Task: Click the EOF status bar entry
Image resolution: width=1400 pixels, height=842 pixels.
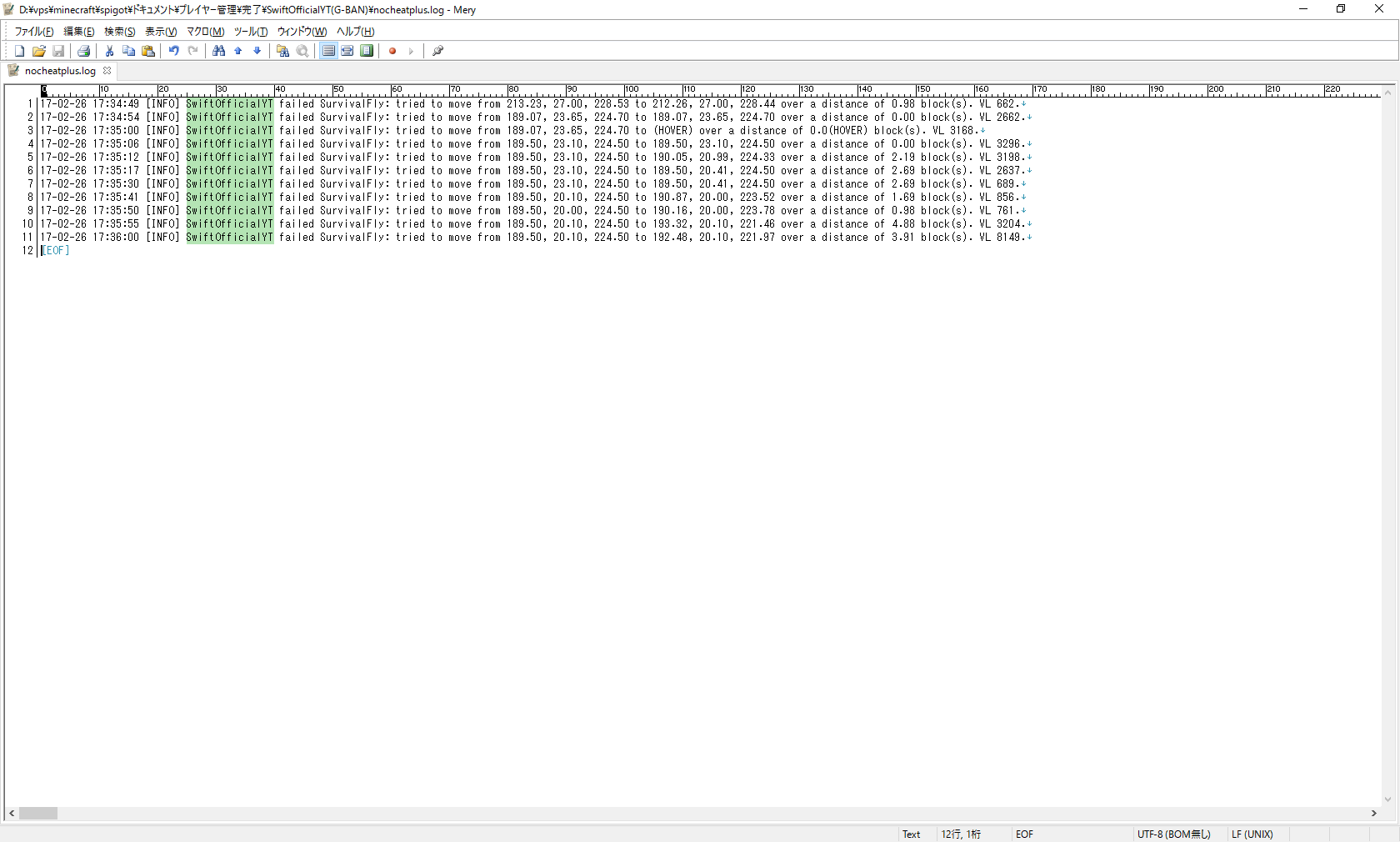Action: click(1024, 834)
